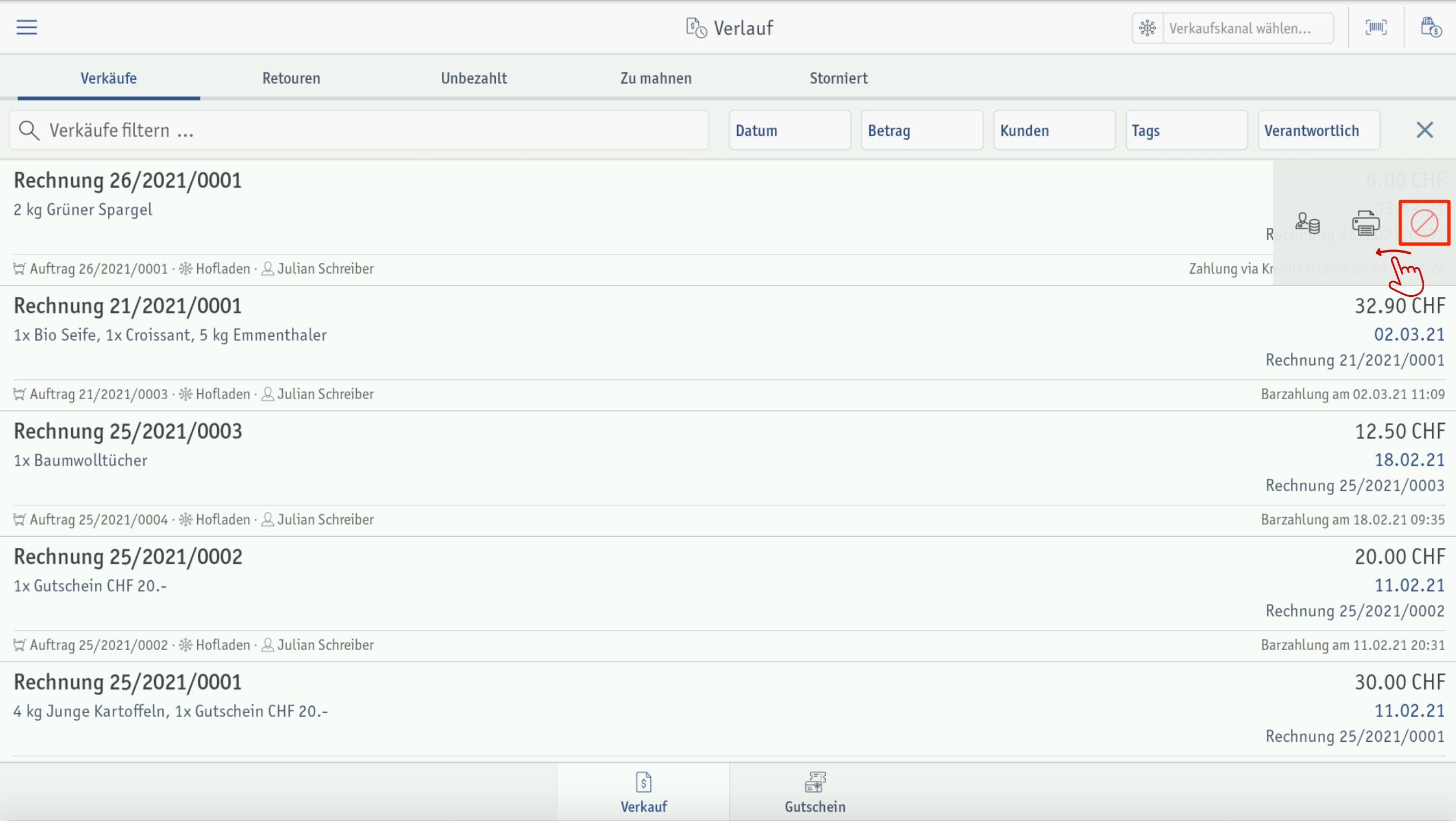Open the hamburger main menu
Screen dimensions: 1456x821
click(26, 27)
